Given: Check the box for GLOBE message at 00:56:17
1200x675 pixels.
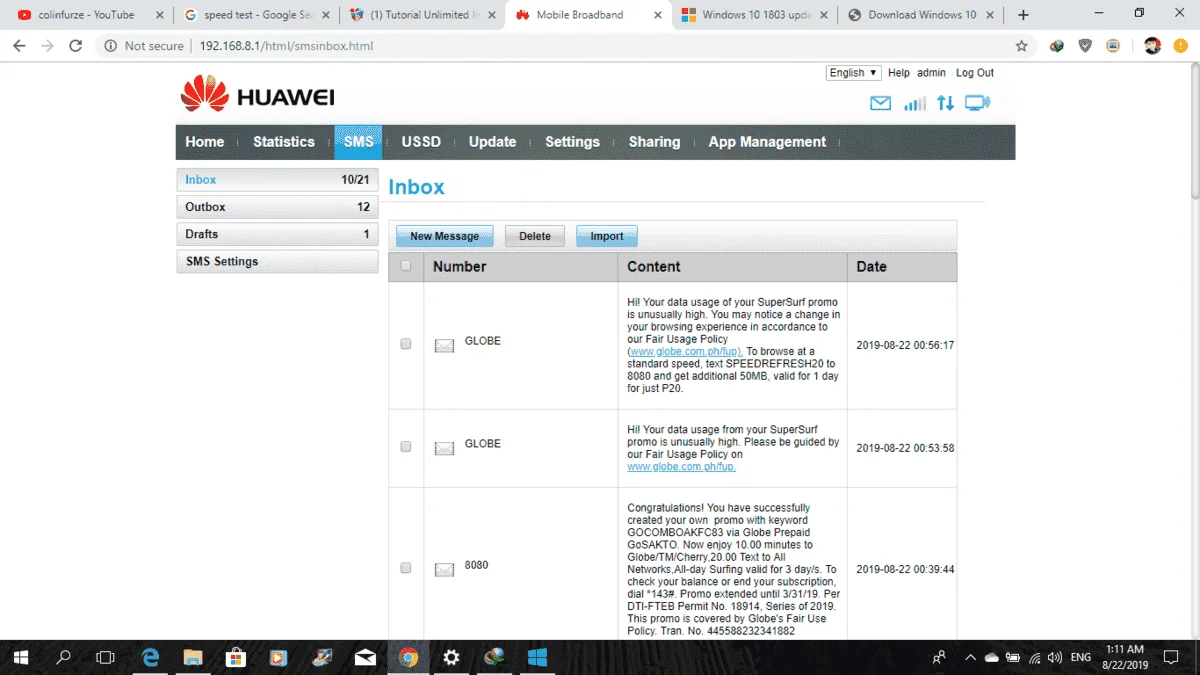Looking at the screenshot, I should coord(405,343).
